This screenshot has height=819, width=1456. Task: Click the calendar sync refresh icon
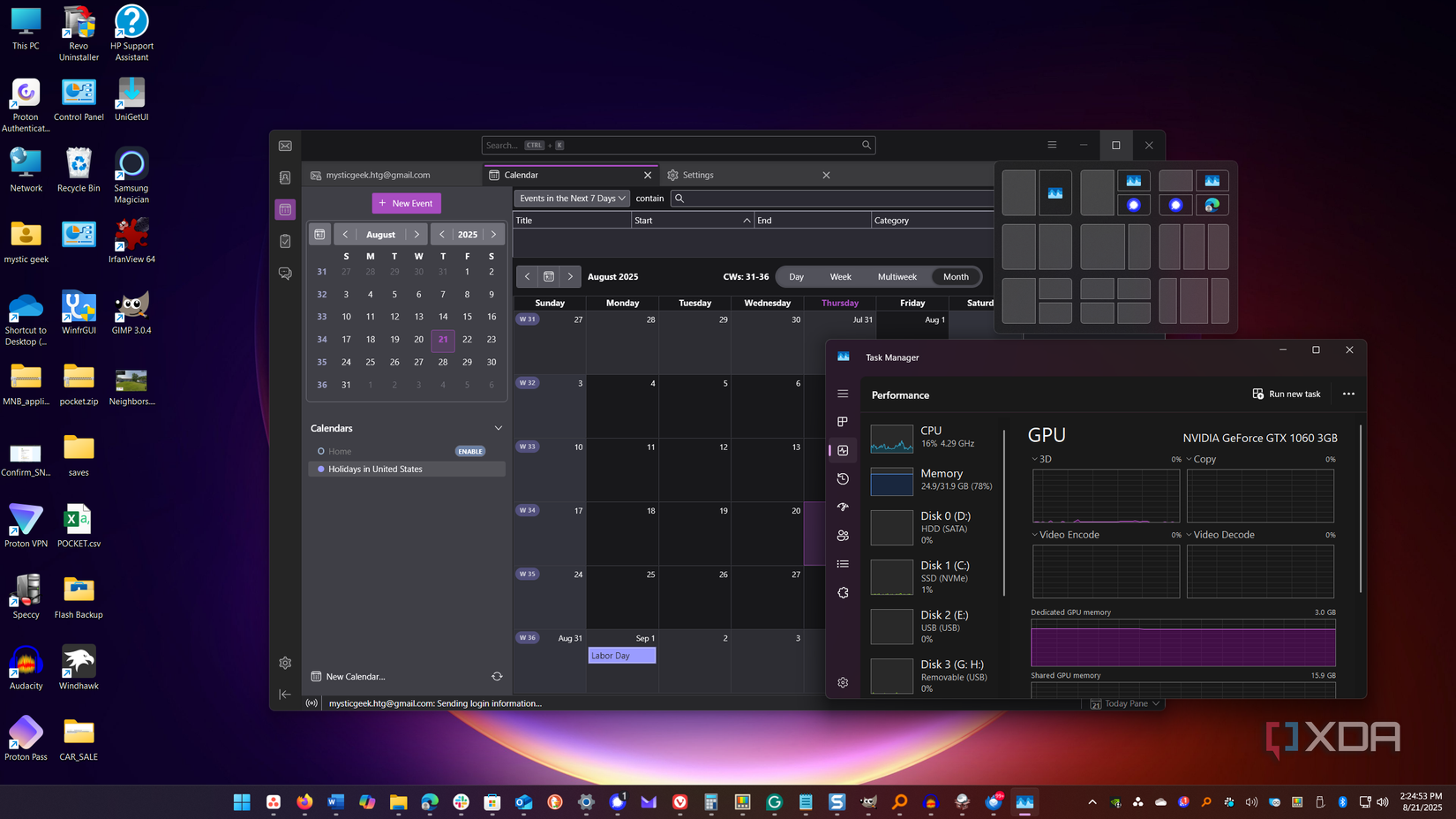pos(497,677)
